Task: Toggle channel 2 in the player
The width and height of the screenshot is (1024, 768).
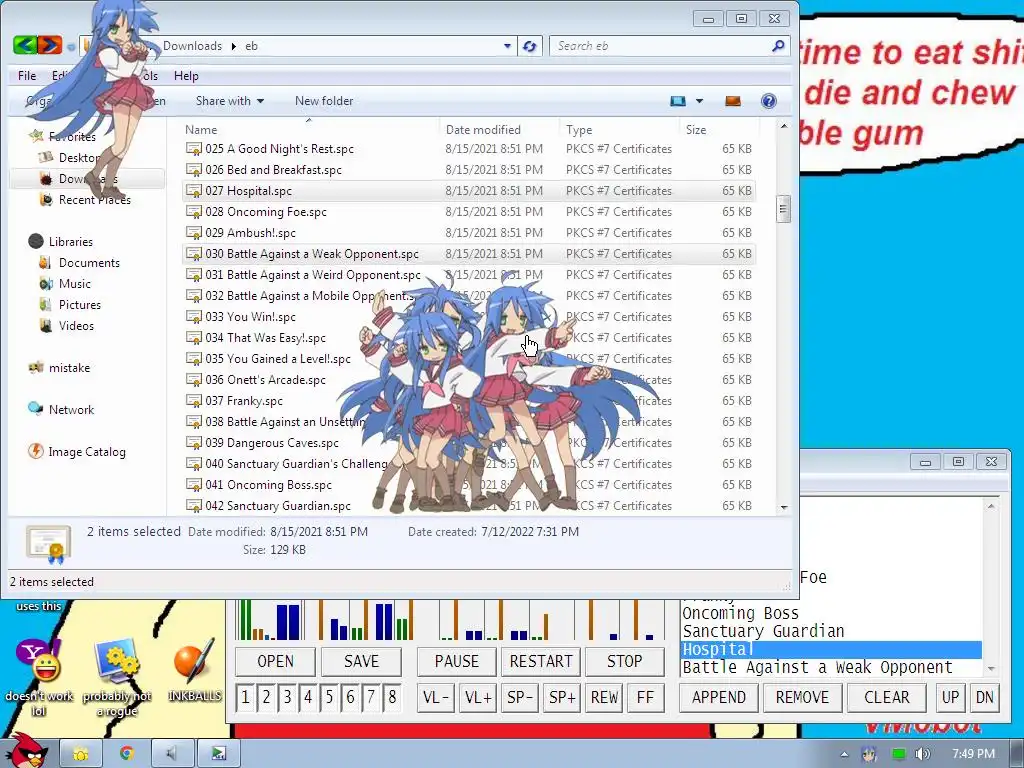Action: [x=266, y=697]
